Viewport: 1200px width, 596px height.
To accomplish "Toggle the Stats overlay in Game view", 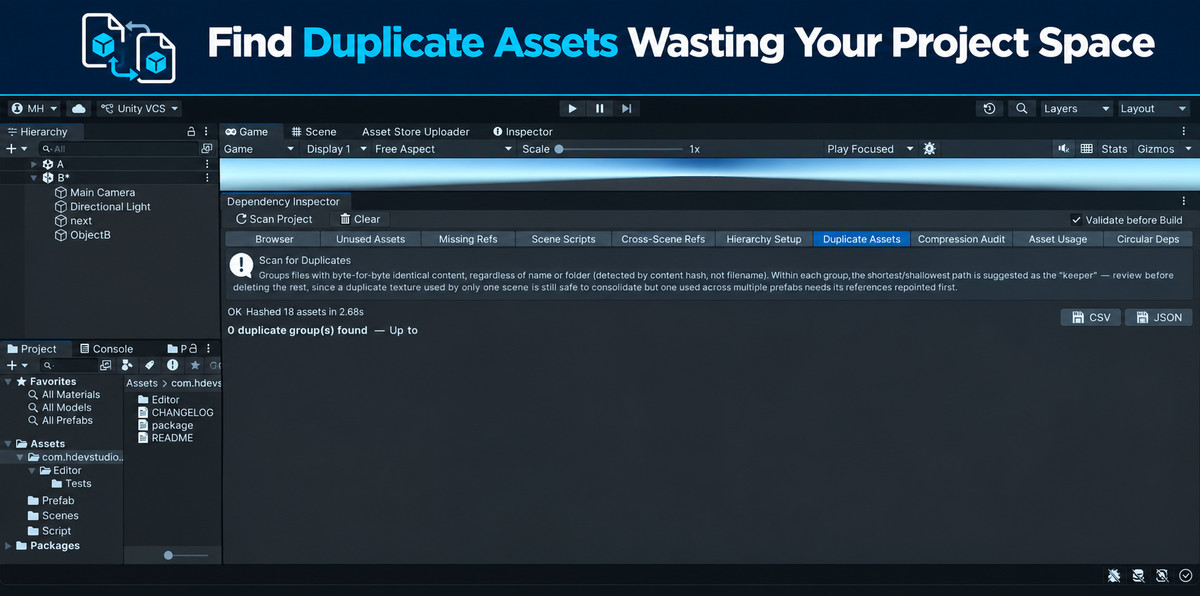I will (1114, 149).
